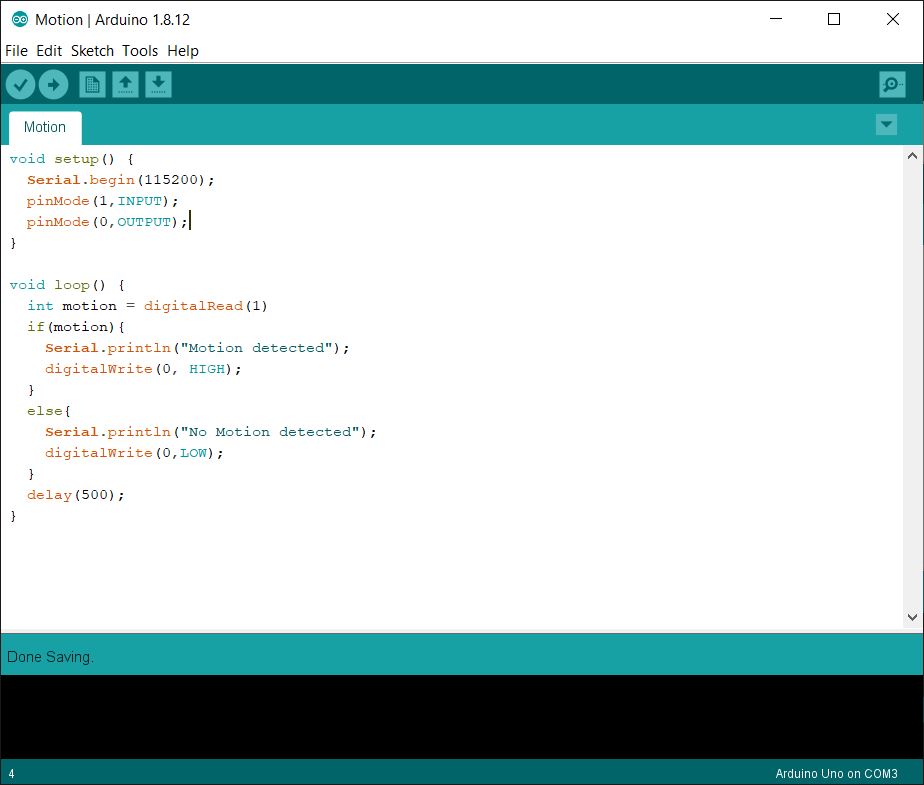Maximize the Arduino window
The height and width of the screenshot is (785, 924).
pos(834,19)
